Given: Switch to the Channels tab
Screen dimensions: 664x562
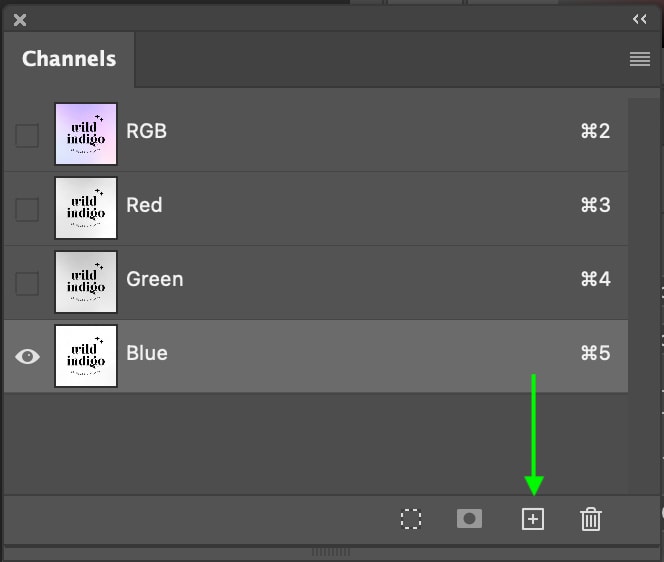Looking at the screenshot, I should click(x=69, y=59).
